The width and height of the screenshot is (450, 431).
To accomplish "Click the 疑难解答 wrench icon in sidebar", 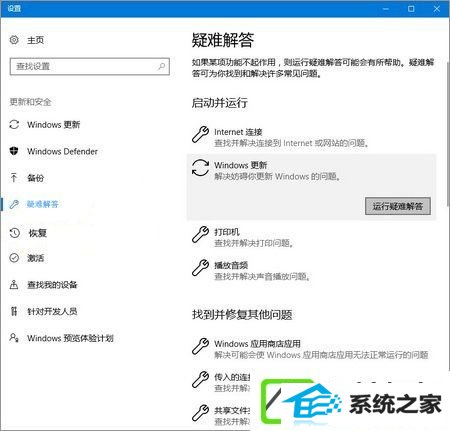I will click(x=14, y=204).
